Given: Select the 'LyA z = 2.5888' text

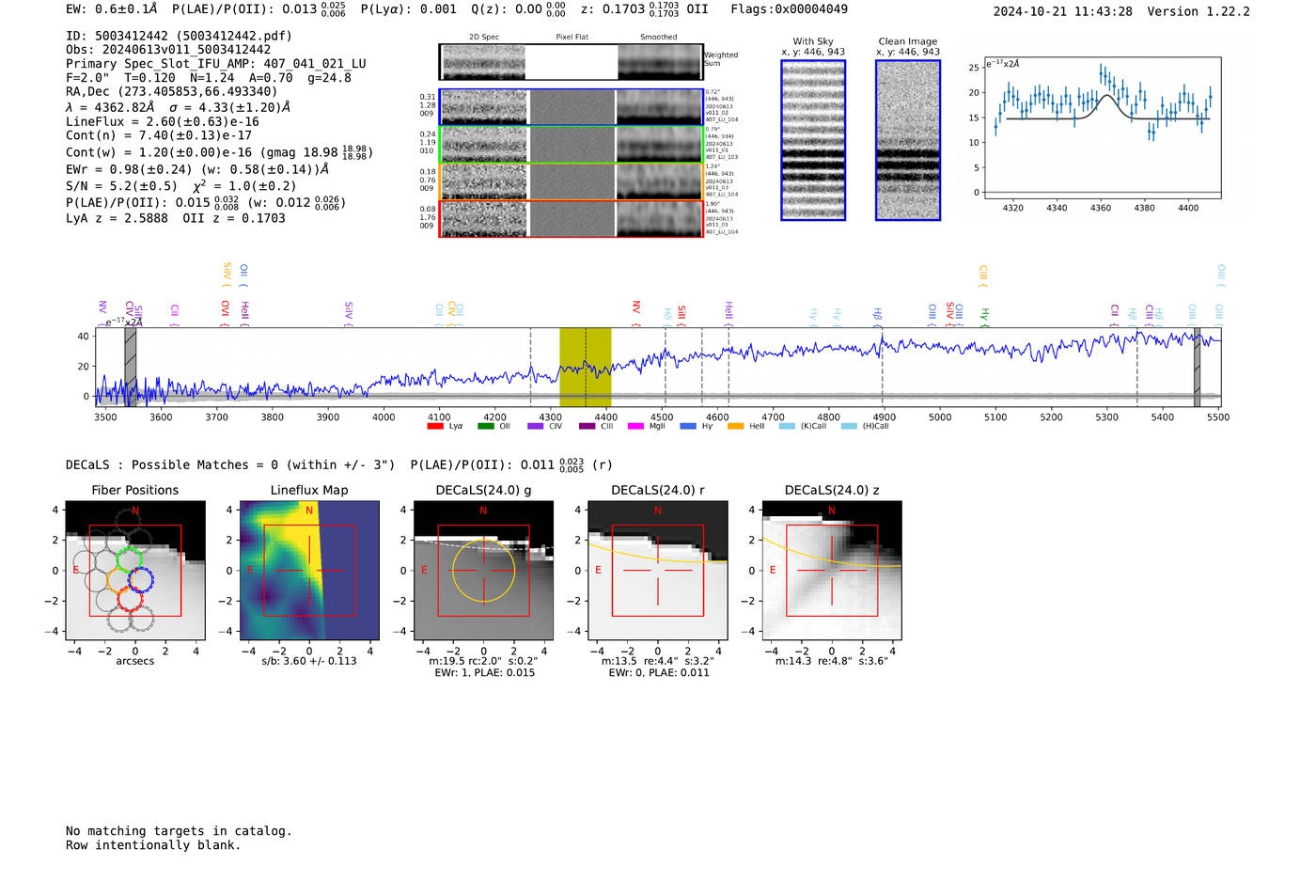Looking at the screenshot, I should pyautogui.click(x=117, y=218).
